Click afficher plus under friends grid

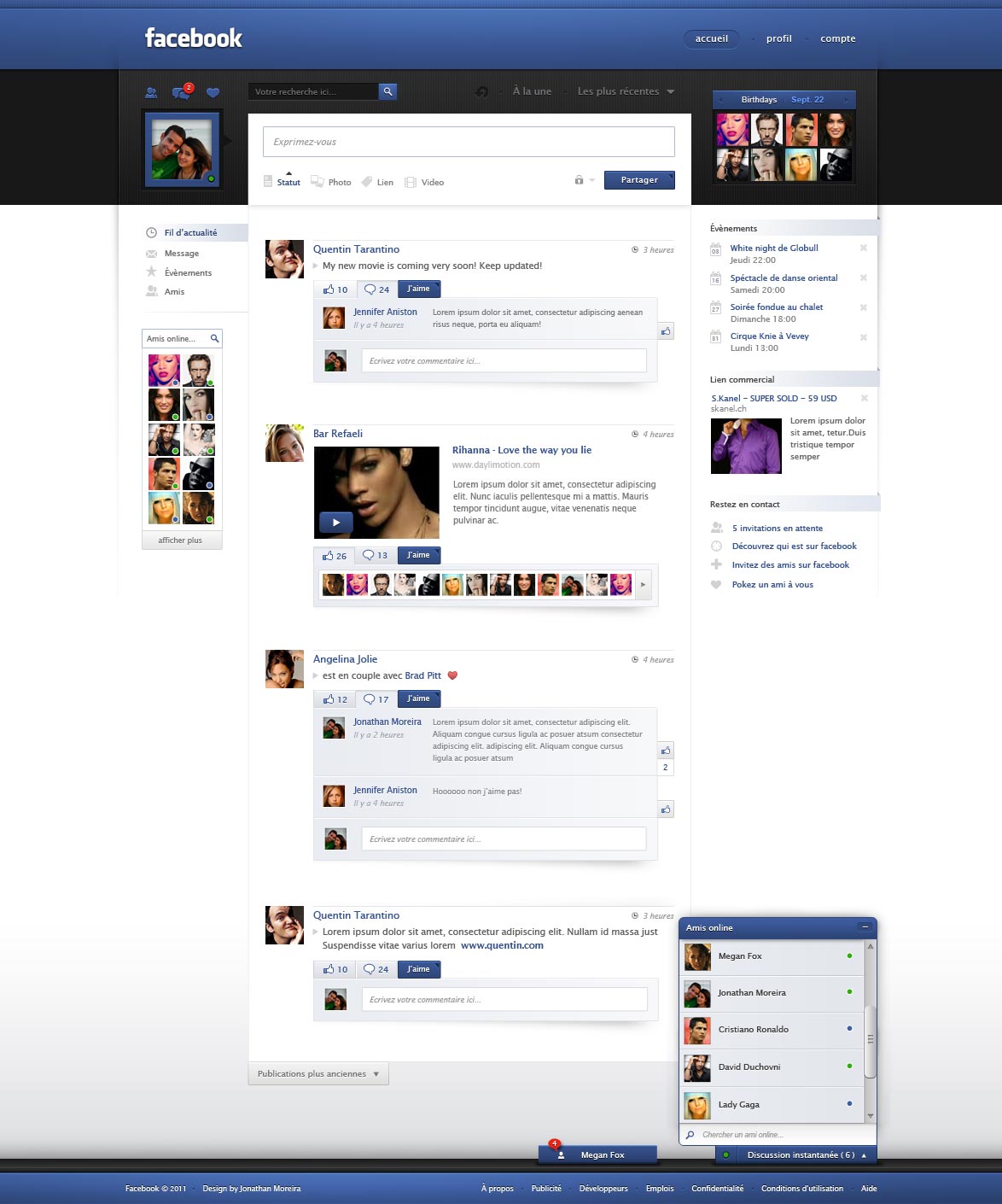[x=182, y=541]
